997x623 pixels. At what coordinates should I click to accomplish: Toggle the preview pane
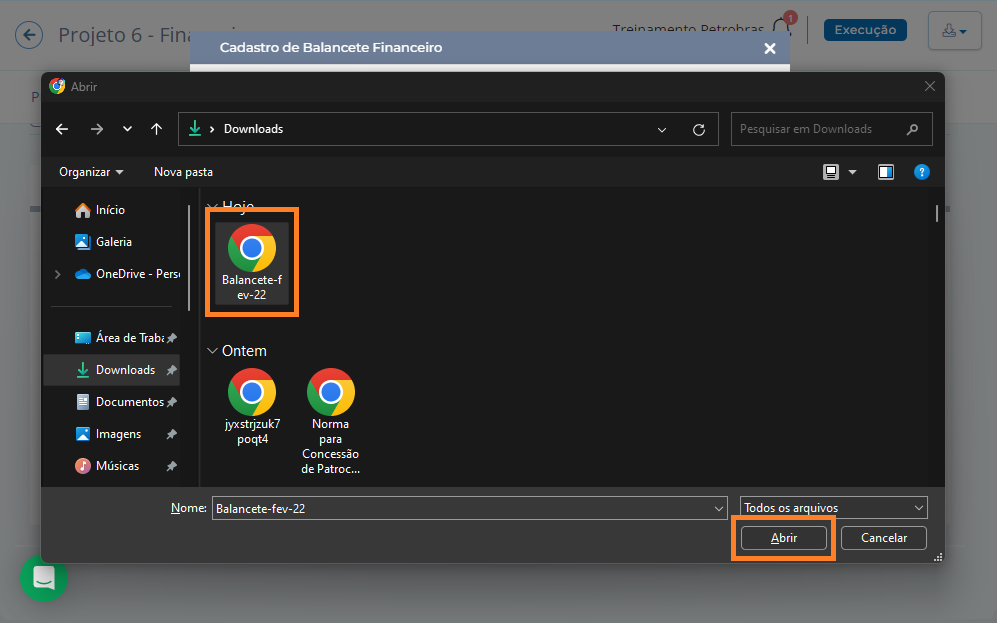point(886,172)
